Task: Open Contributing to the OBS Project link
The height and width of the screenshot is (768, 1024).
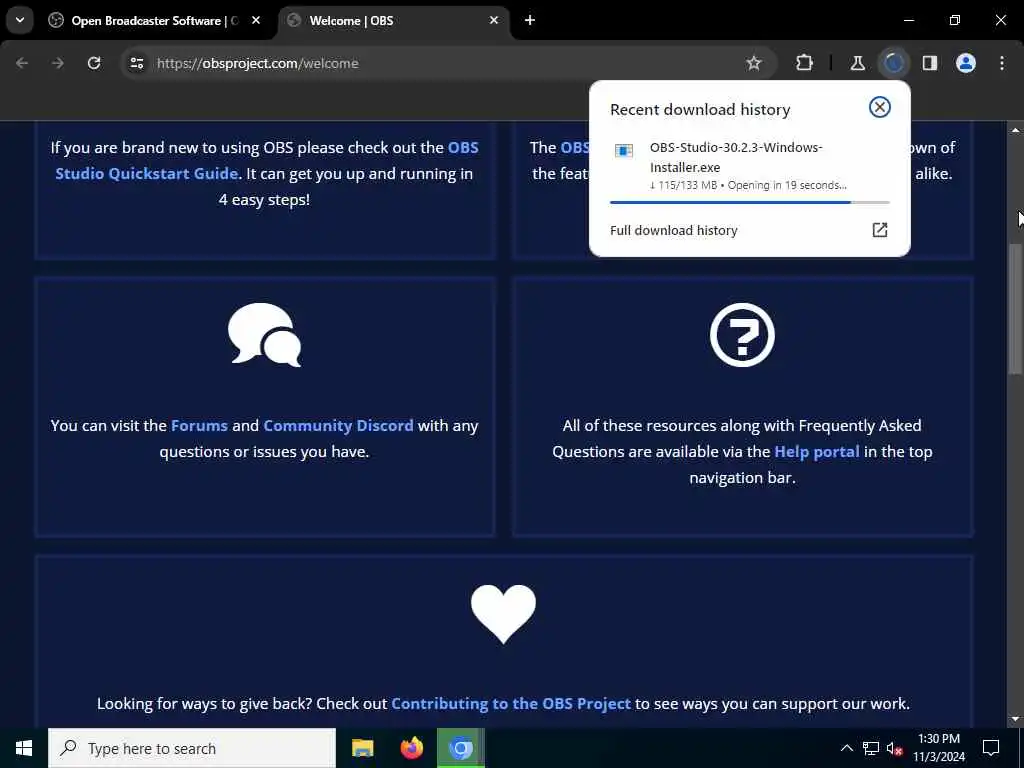Action: pos(511,704)
